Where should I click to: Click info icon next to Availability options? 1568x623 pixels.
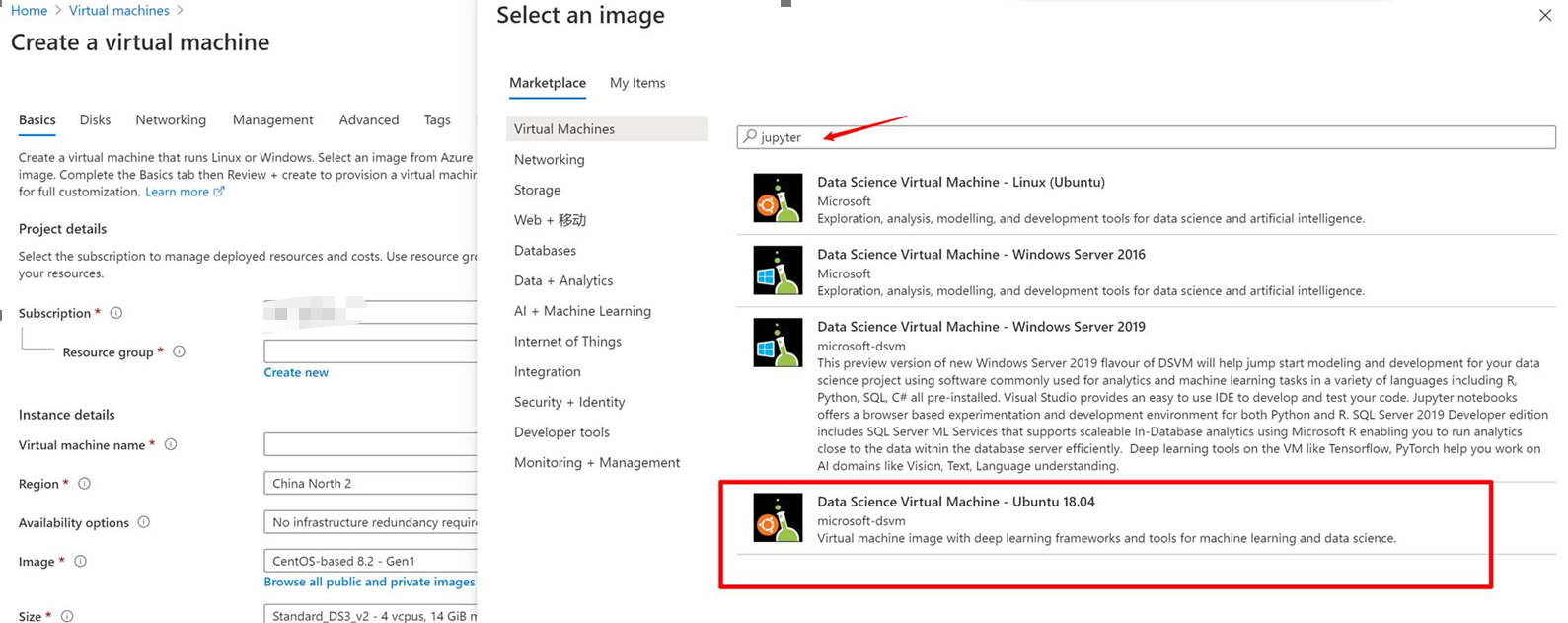click(144, 523)
